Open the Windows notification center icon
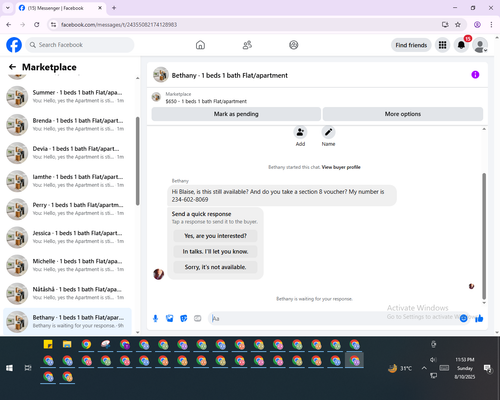Screen dimensions: 500x400 (488, 368)
